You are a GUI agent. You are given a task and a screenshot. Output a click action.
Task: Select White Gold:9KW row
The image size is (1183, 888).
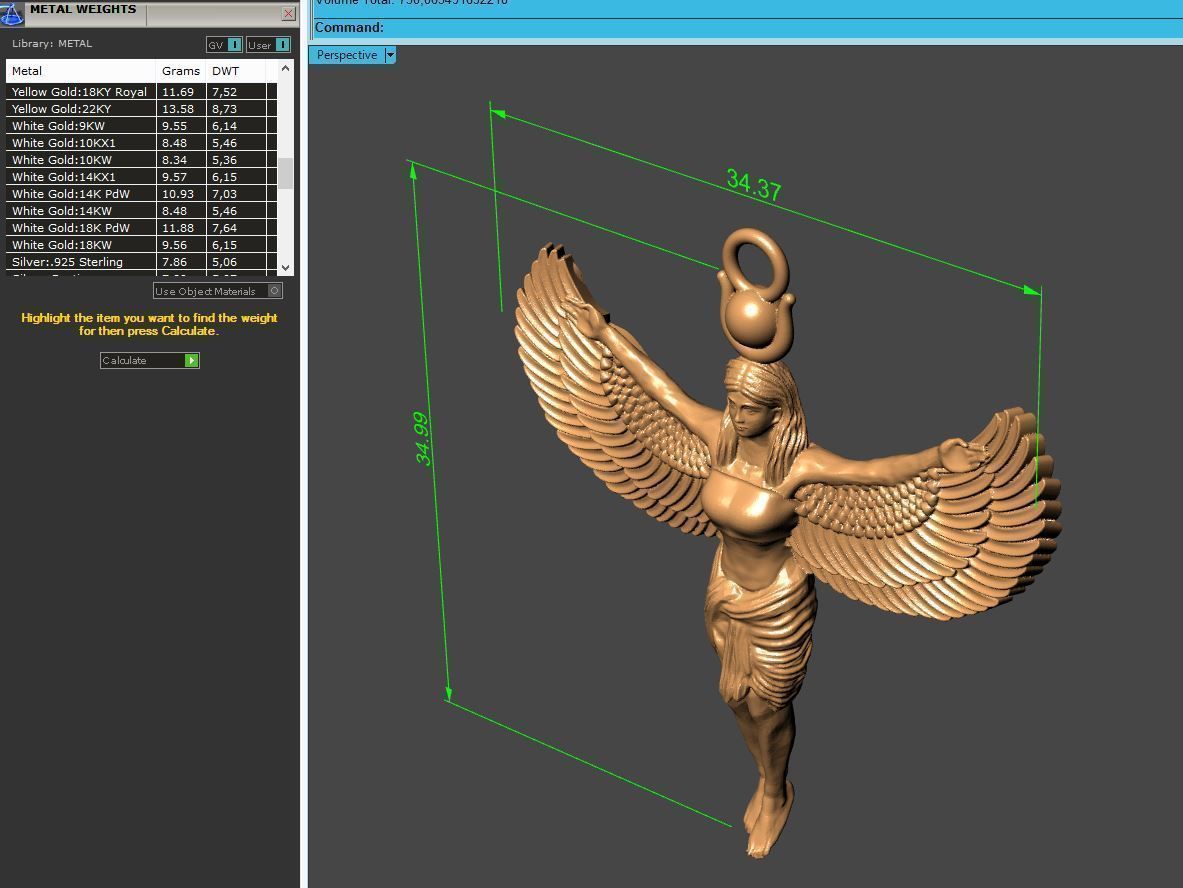point(141,126)
